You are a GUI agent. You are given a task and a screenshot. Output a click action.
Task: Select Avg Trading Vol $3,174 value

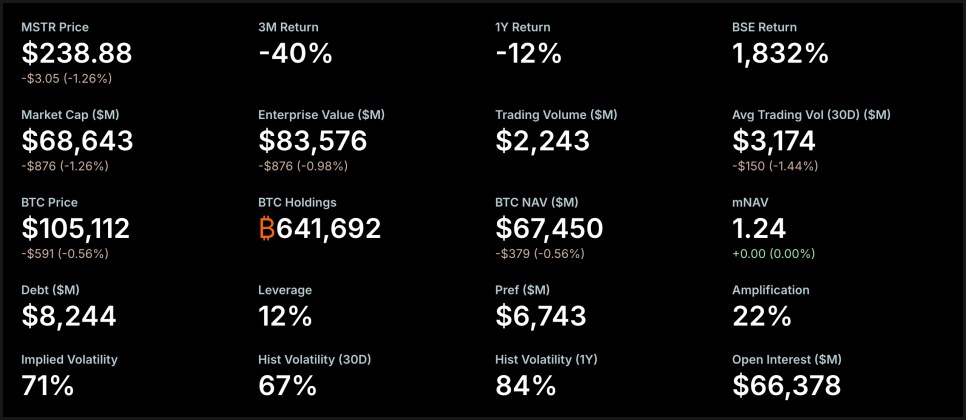774,141
